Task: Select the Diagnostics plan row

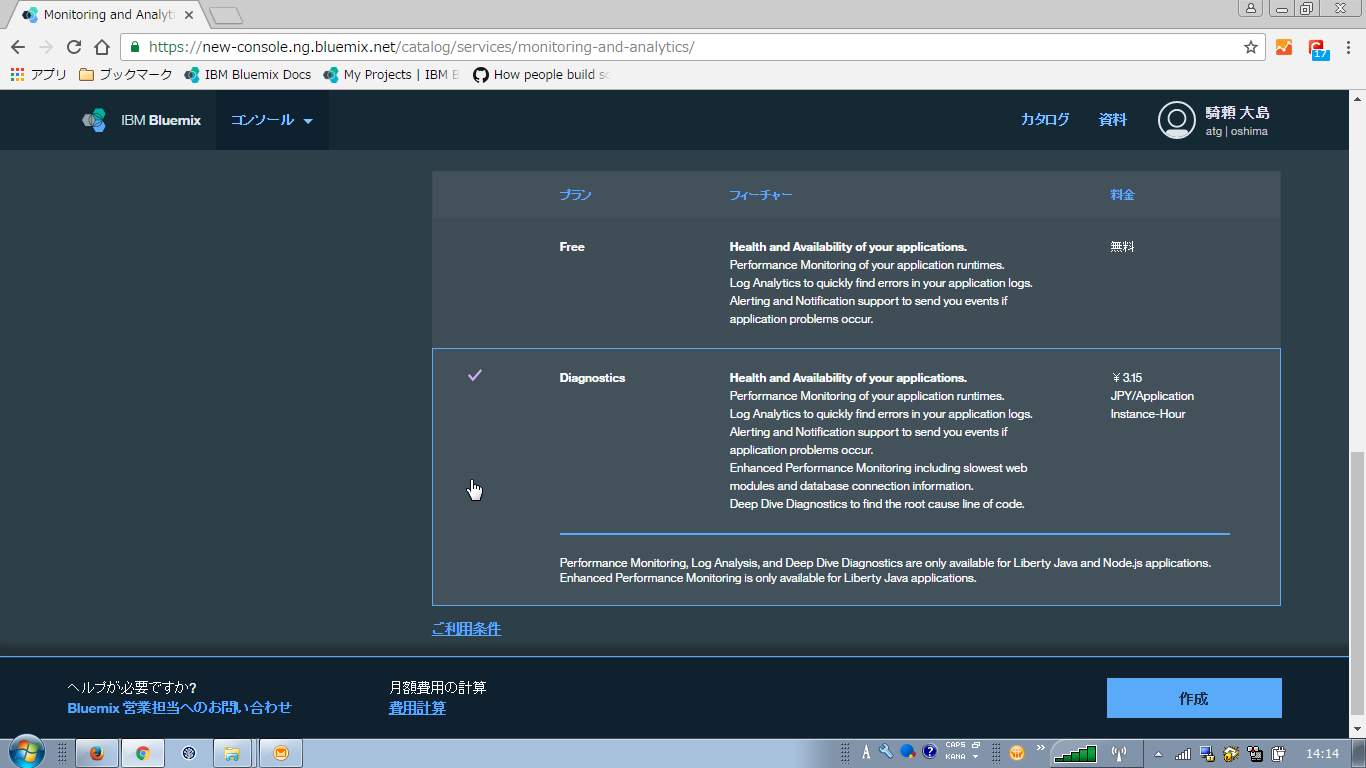Action: point(856,477)
